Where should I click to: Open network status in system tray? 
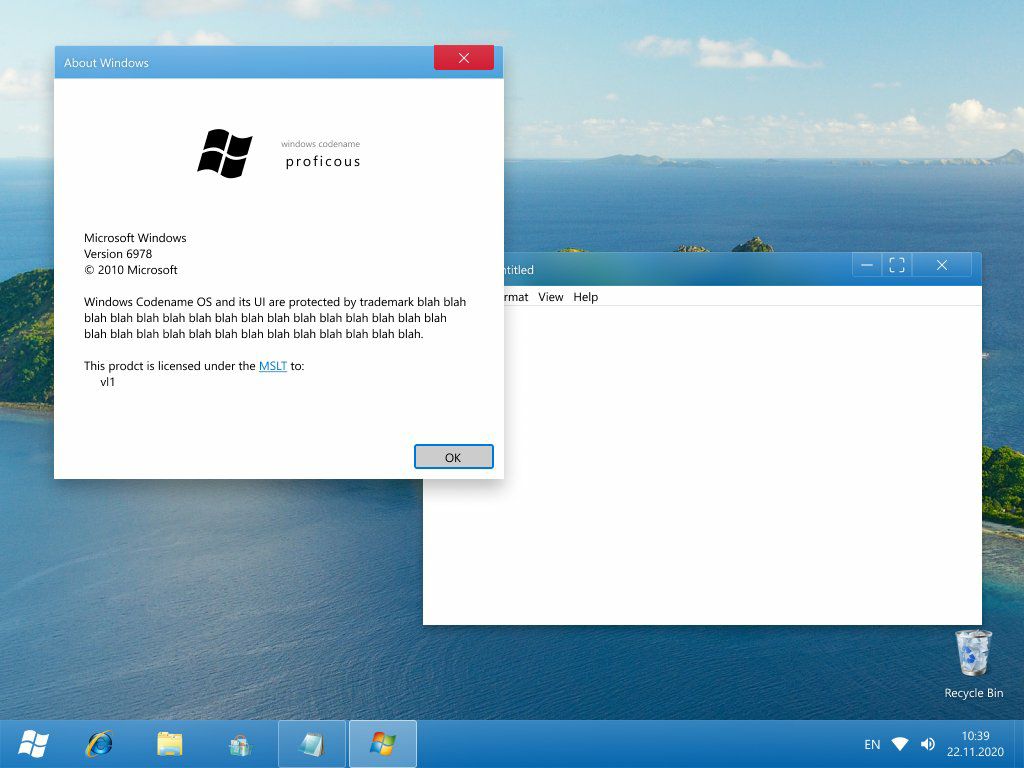[x=900, y=744]
